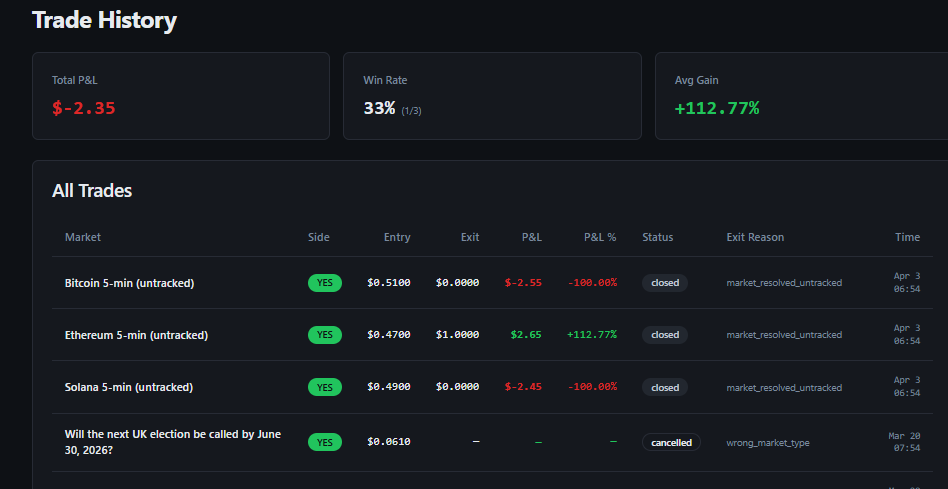Select the Bitcoin entry price $0.5100
This screenshot has width=948, height=489.
click(x=389, y=283)
